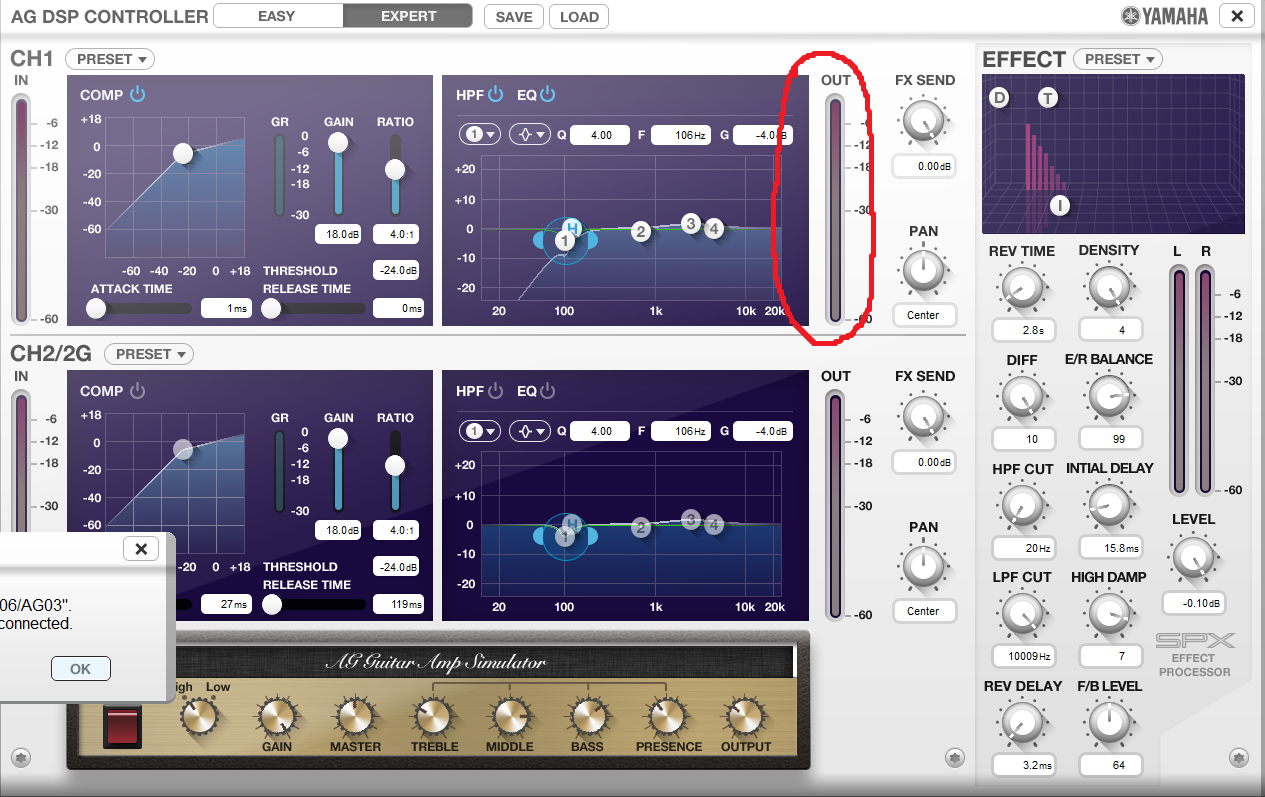Viewport: 1265px width, 797px height.
Task: Open the CH1 PRESET dropdown
Action: [110, 59]
